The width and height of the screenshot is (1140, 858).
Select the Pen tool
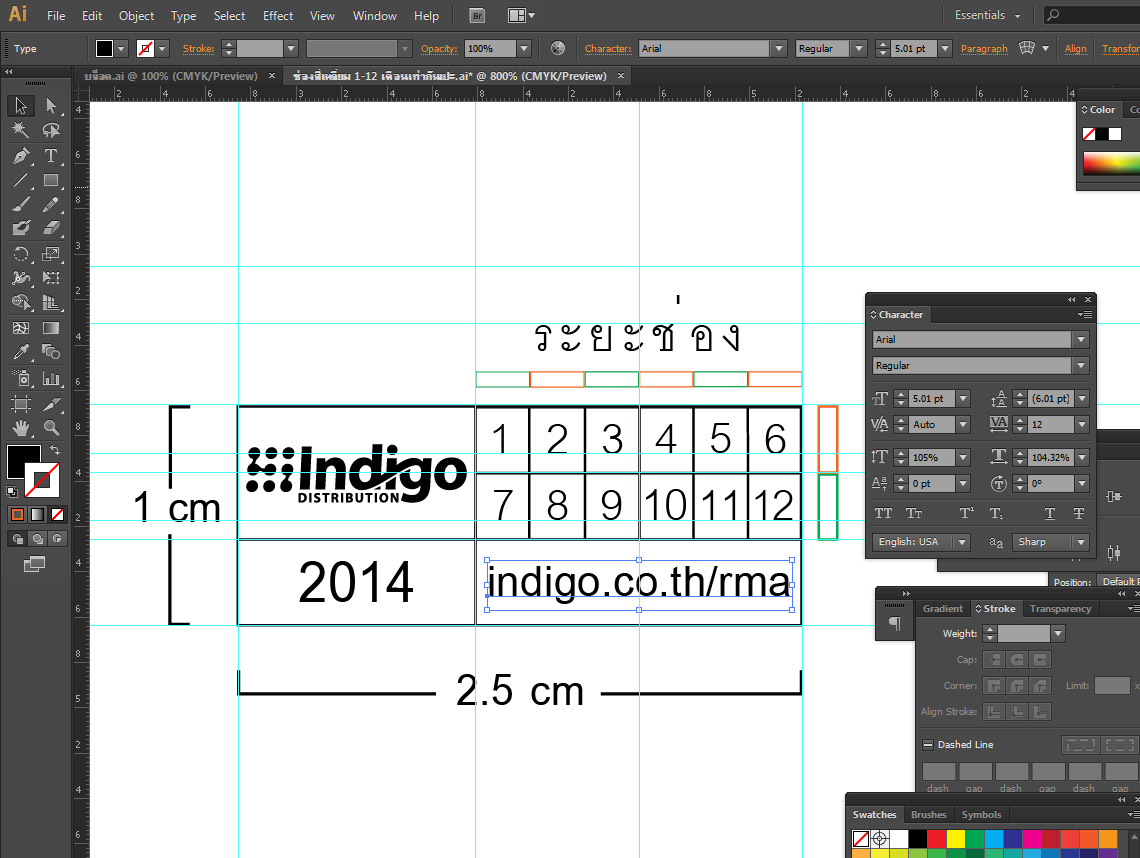click(x=20, y=156)
